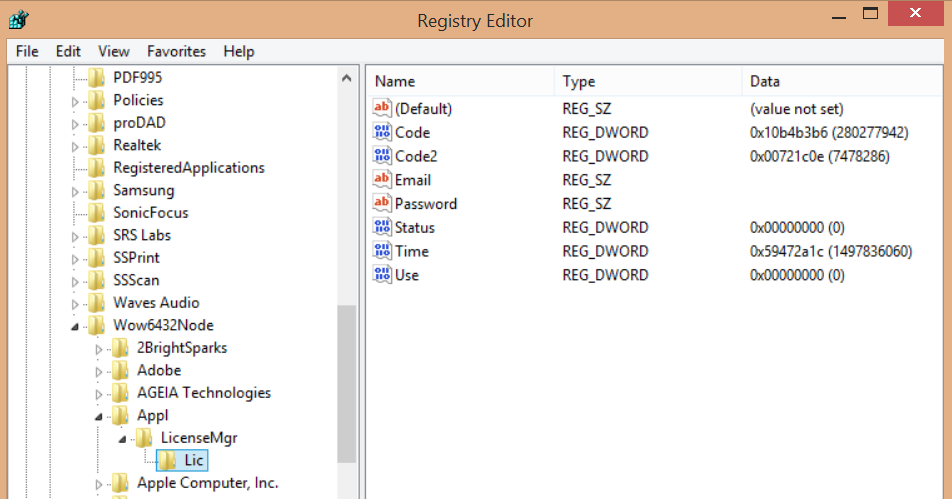This screenshot has height=499, width=952.
Task: Click the Registry Editor app icon in title bar
Action: (19, 19)
